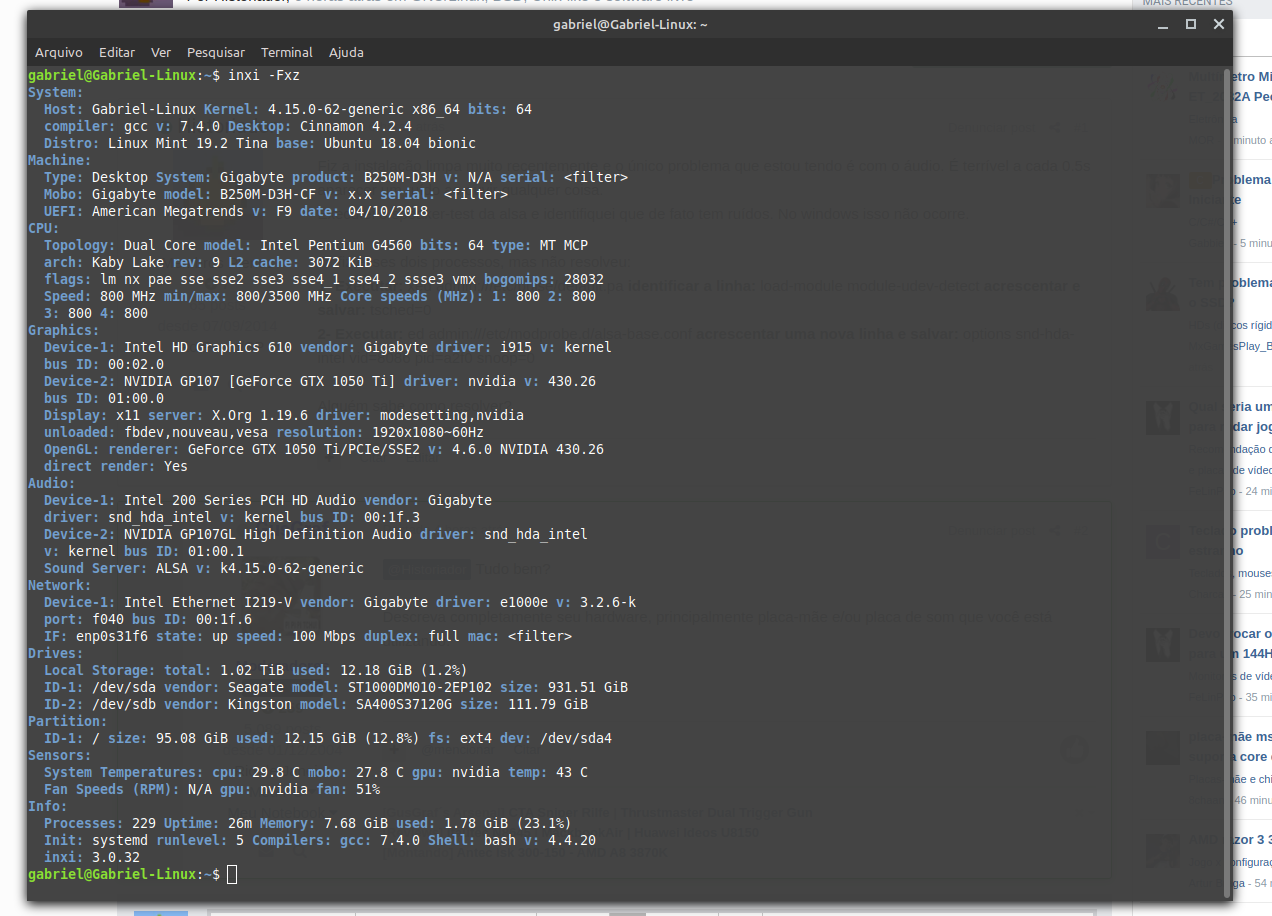Click 'Intel HD Graphics 610' device text
Screen dimensions: 1272x916
pos(208,347)
